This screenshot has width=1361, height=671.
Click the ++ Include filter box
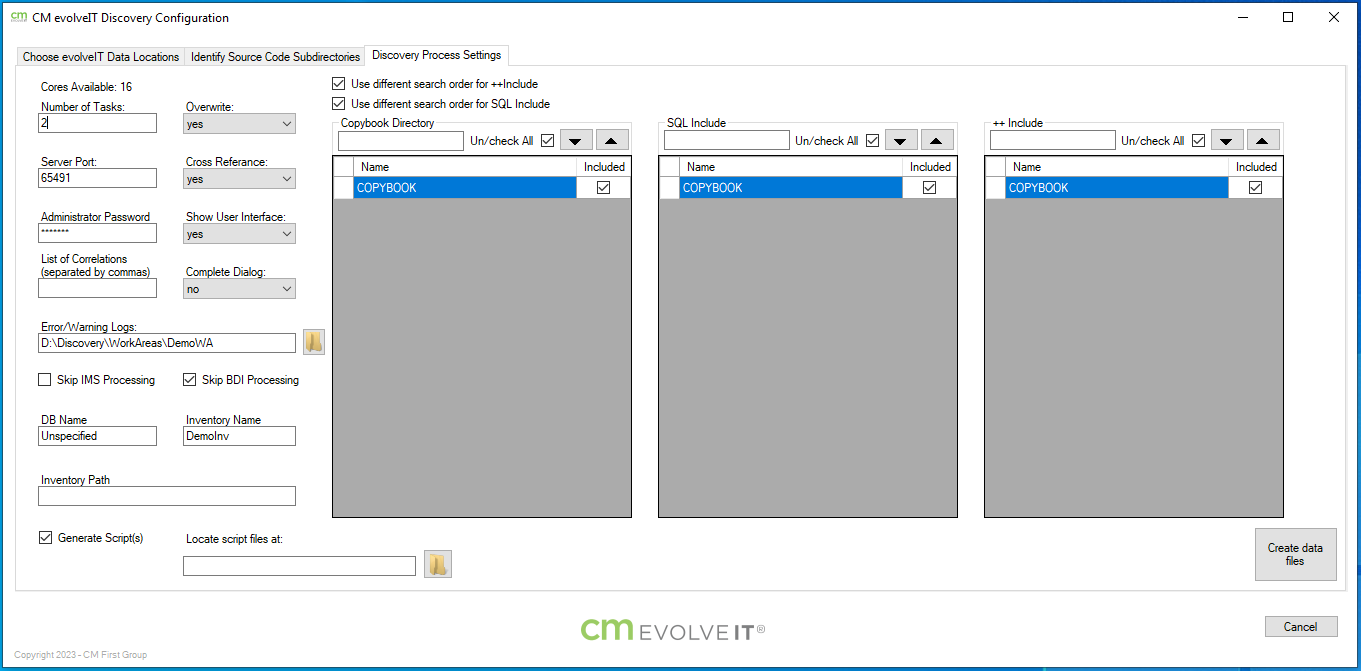pos(1053,141)
